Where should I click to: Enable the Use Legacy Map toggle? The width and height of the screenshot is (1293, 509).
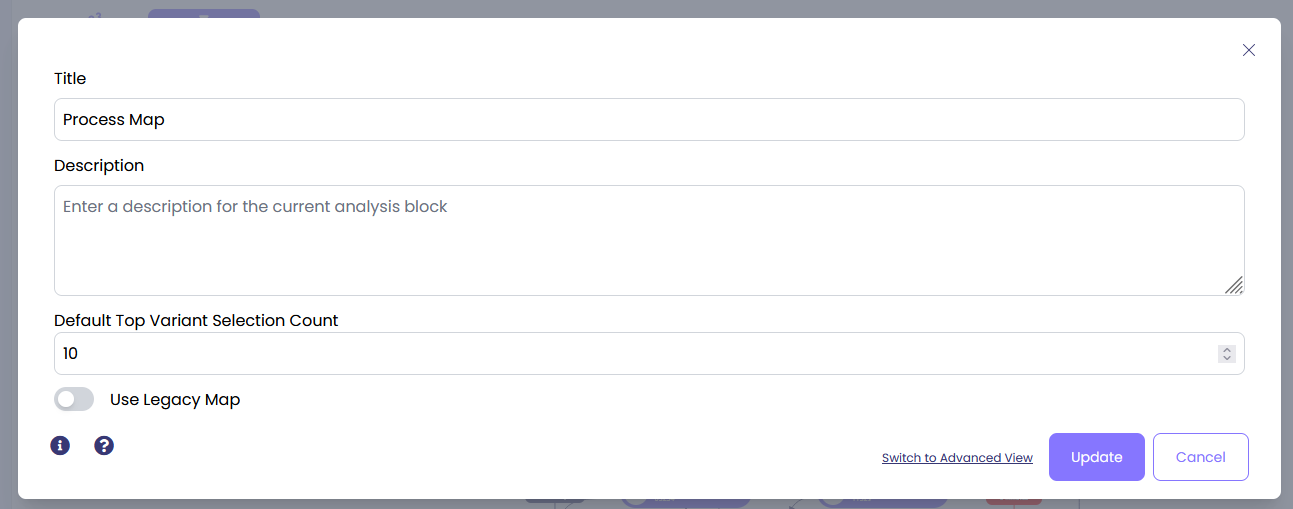click(74, 399)
